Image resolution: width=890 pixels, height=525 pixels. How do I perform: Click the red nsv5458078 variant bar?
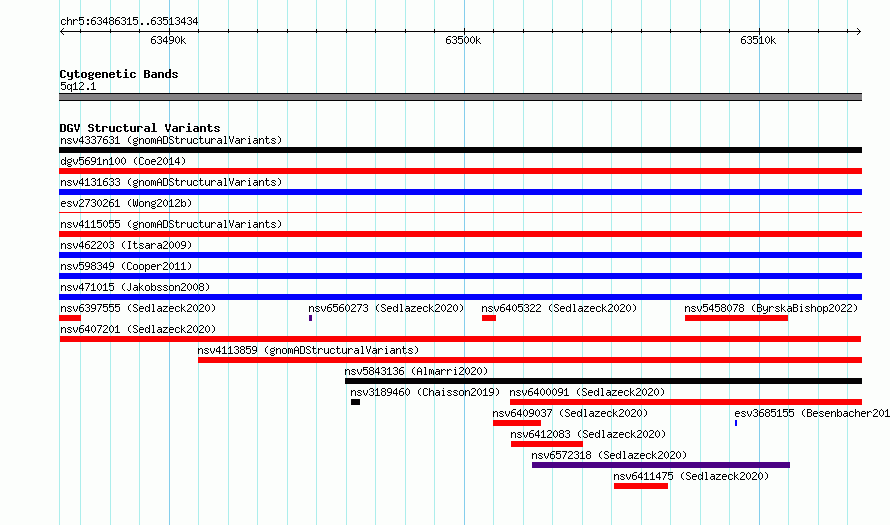(736, 318)
